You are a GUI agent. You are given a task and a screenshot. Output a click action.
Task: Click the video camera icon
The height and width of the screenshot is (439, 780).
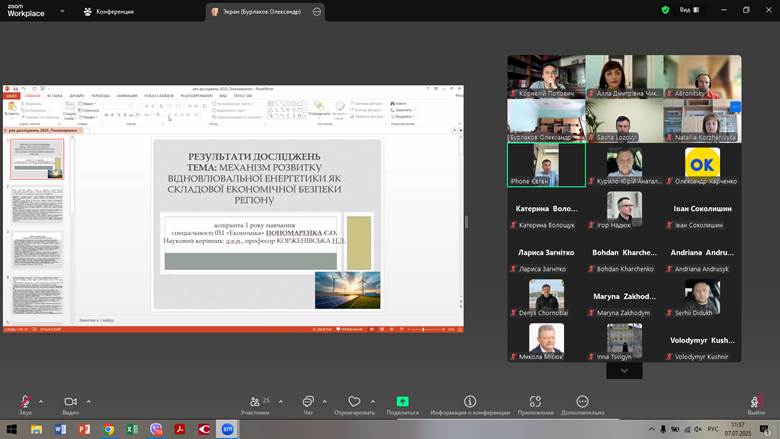pyautogui.click(x=70, y=402)
